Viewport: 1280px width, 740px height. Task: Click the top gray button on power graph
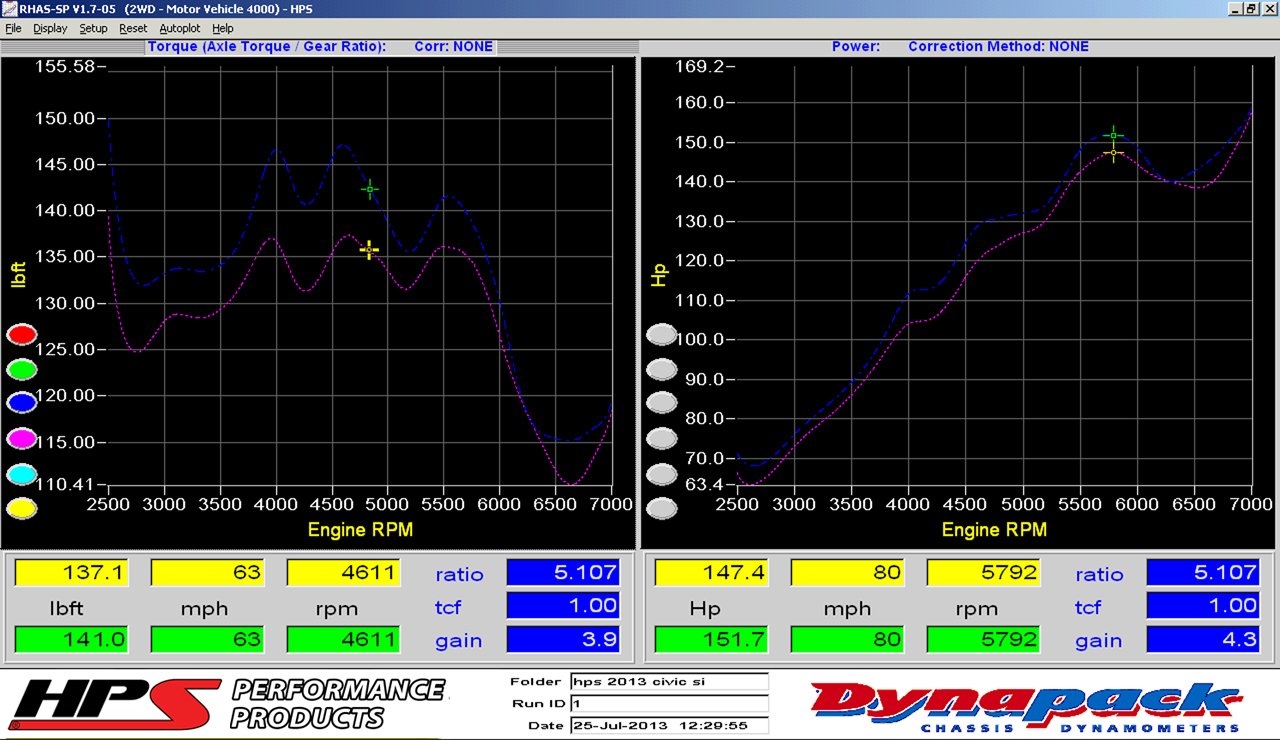coord(662,335)
